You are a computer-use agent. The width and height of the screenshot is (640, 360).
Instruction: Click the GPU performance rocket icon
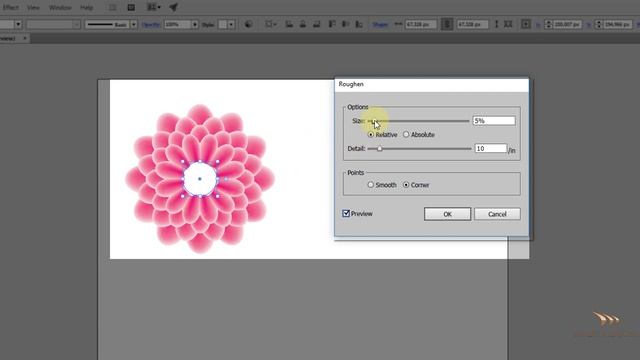[x=173, y=7]
